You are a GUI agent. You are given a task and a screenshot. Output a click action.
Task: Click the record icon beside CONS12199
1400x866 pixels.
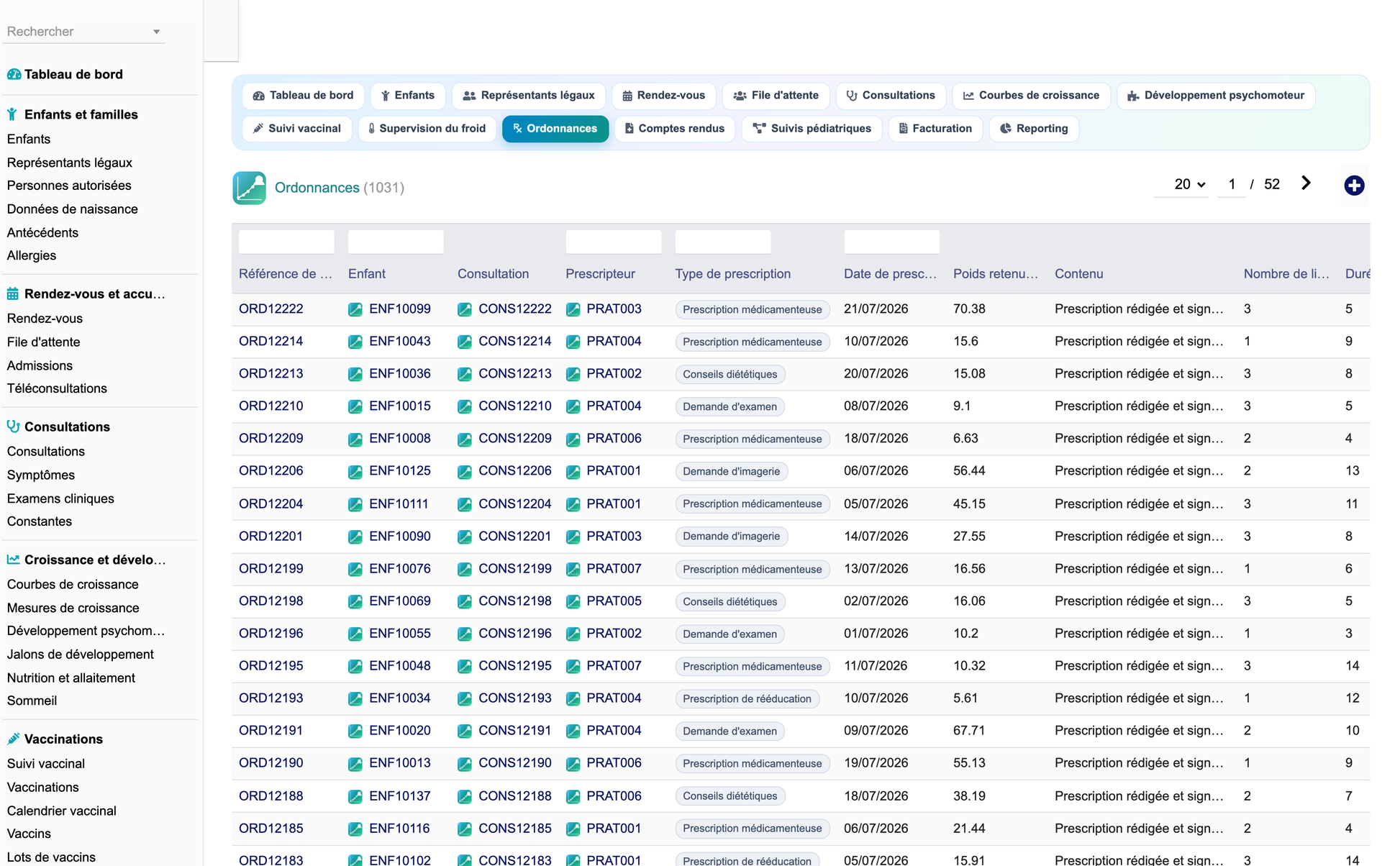tap(465, 569)
